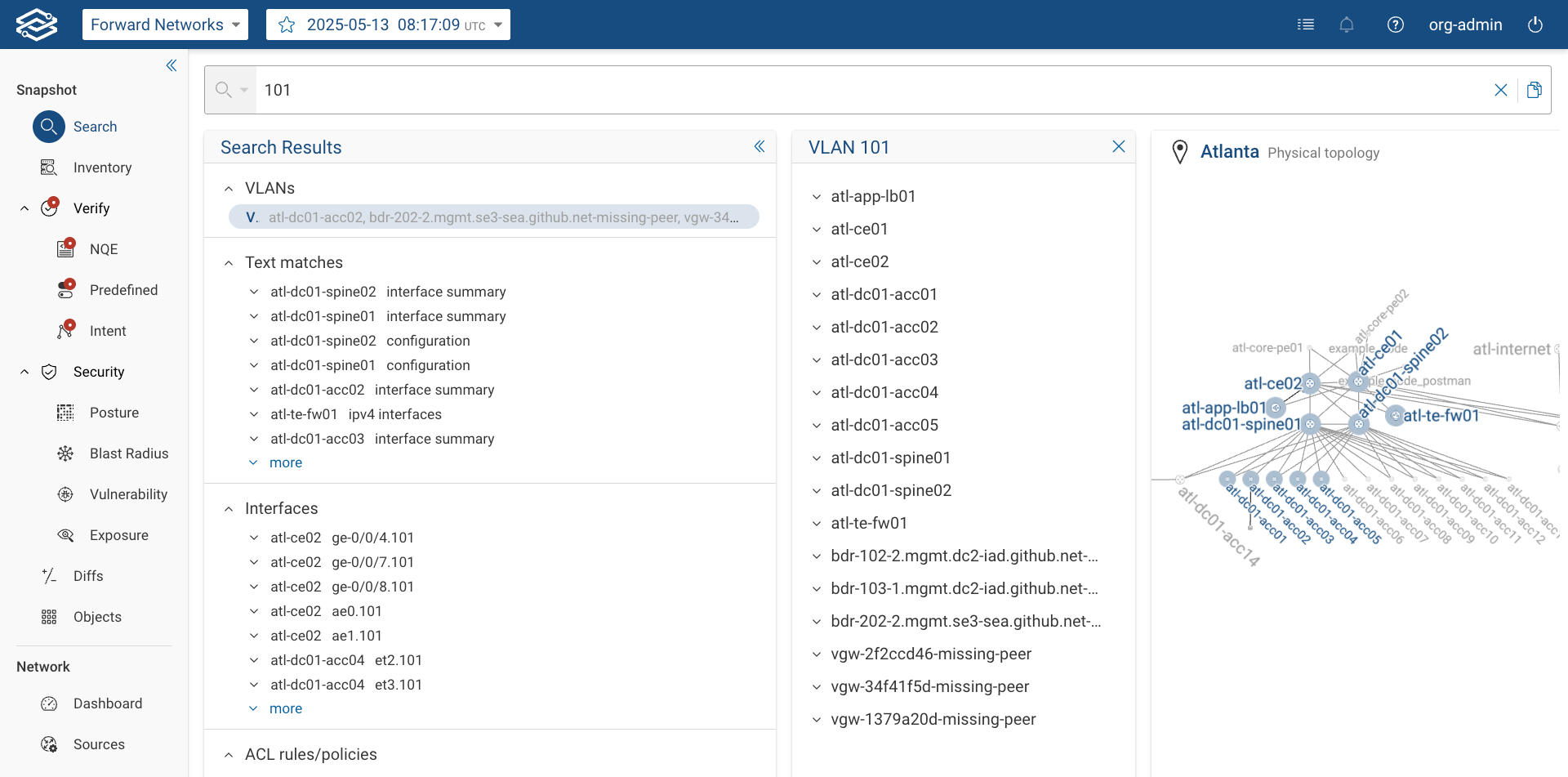Expand atl-dc01-acc01 in the VLAN 101 list
Viewport: 1568px width, 777px height.
817,294
